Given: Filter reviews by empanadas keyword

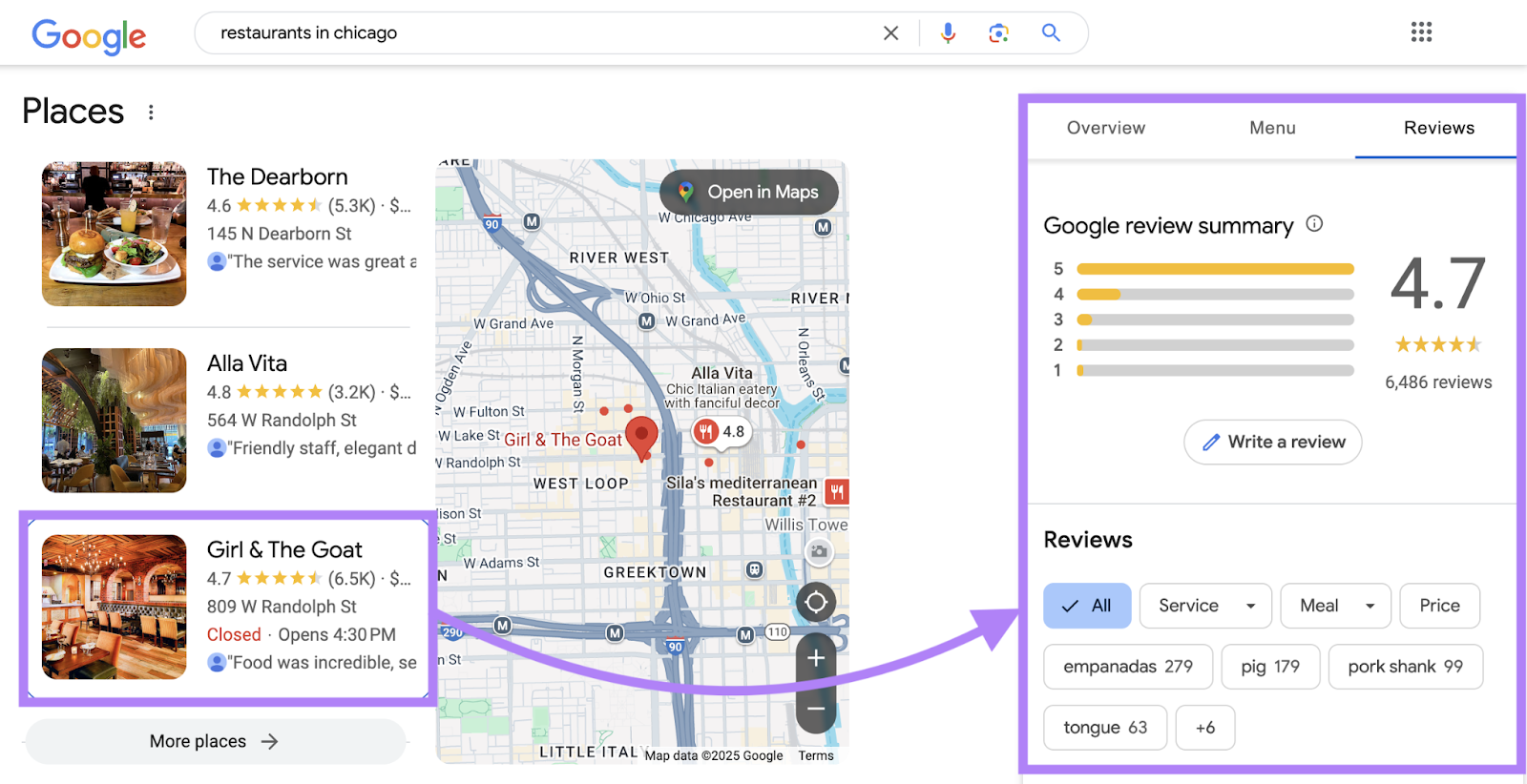Looking at the screenshot, I should click(x=1127, y=667).
